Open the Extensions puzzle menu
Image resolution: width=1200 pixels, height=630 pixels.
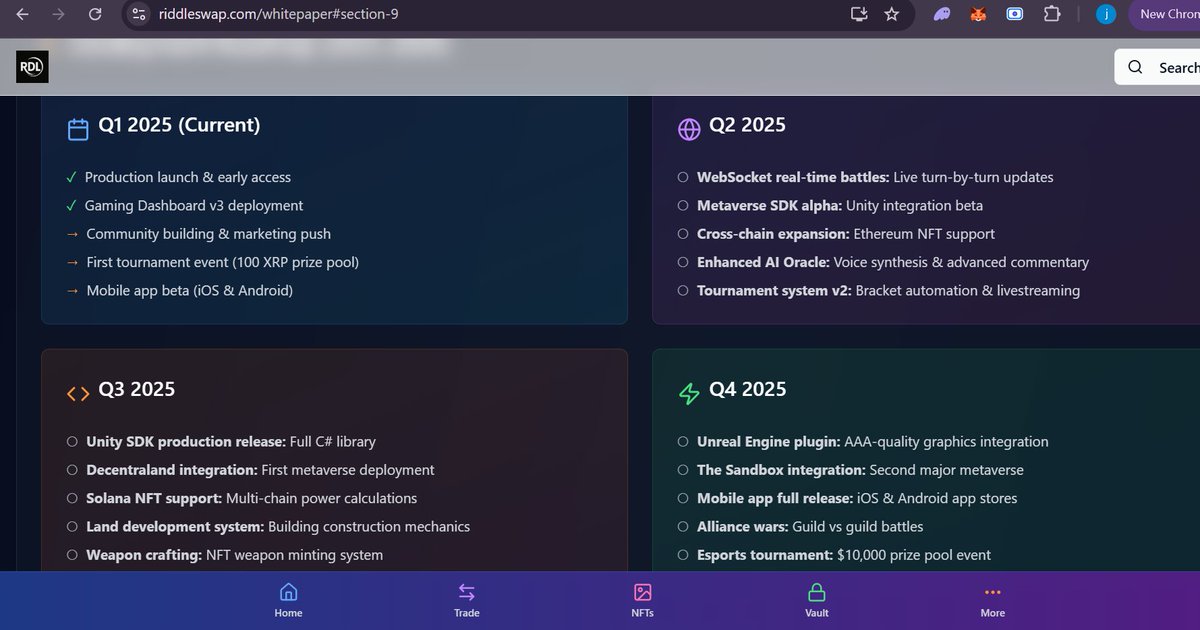coord(1051,14)
